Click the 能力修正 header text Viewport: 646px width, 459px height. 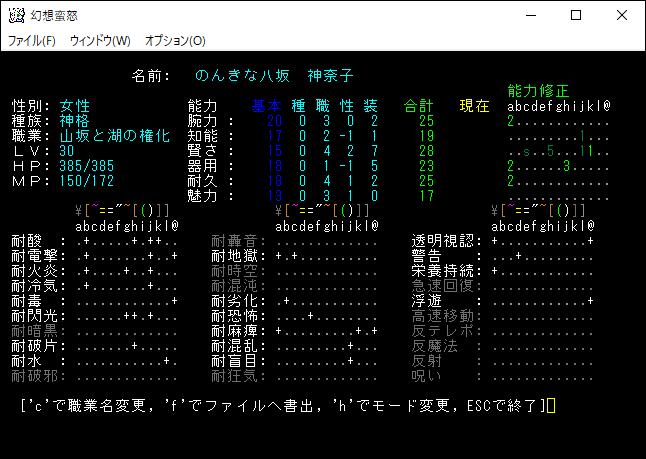click(x=538, y=90)
